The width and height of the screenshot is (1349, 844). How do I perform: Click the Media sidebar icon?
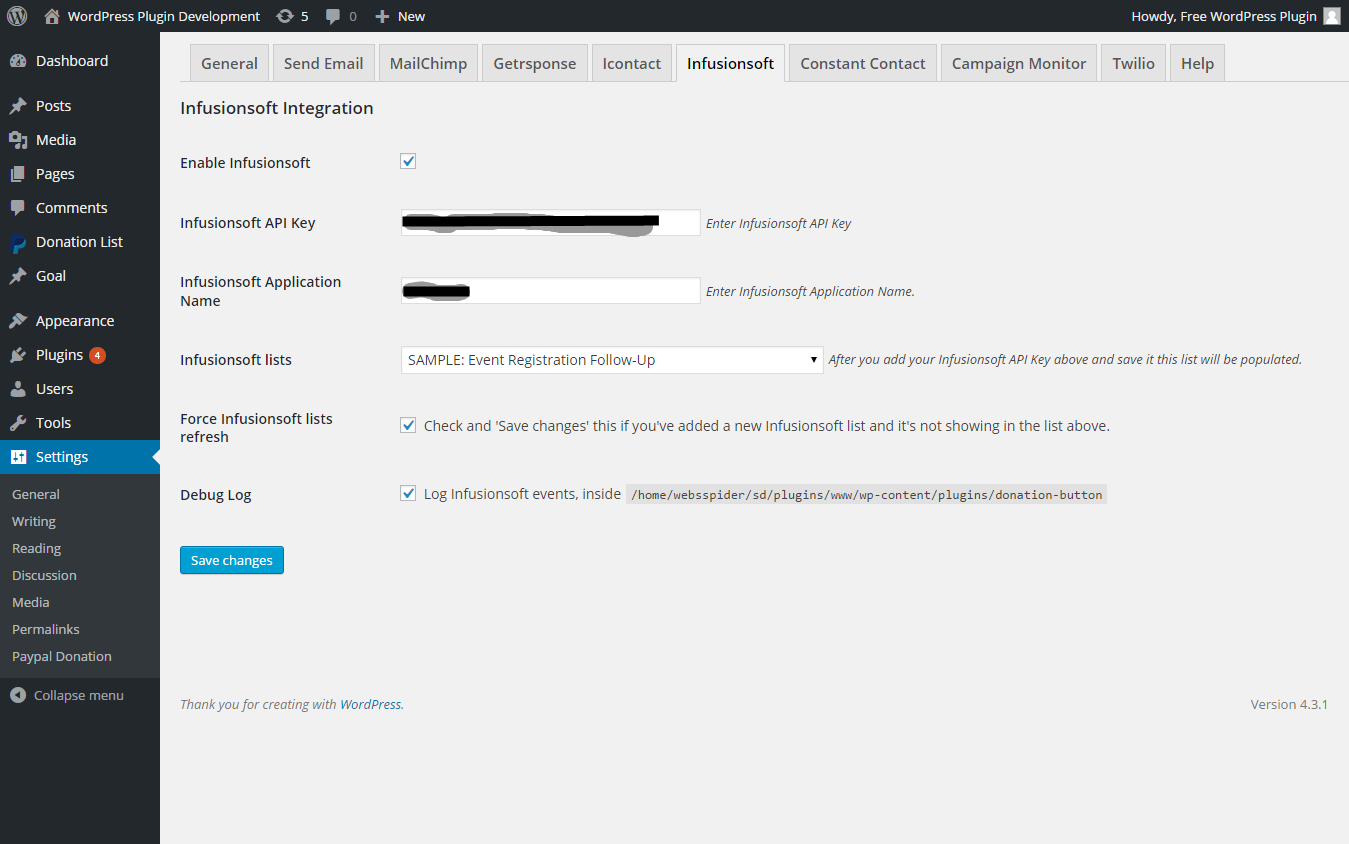click(18, 140)
